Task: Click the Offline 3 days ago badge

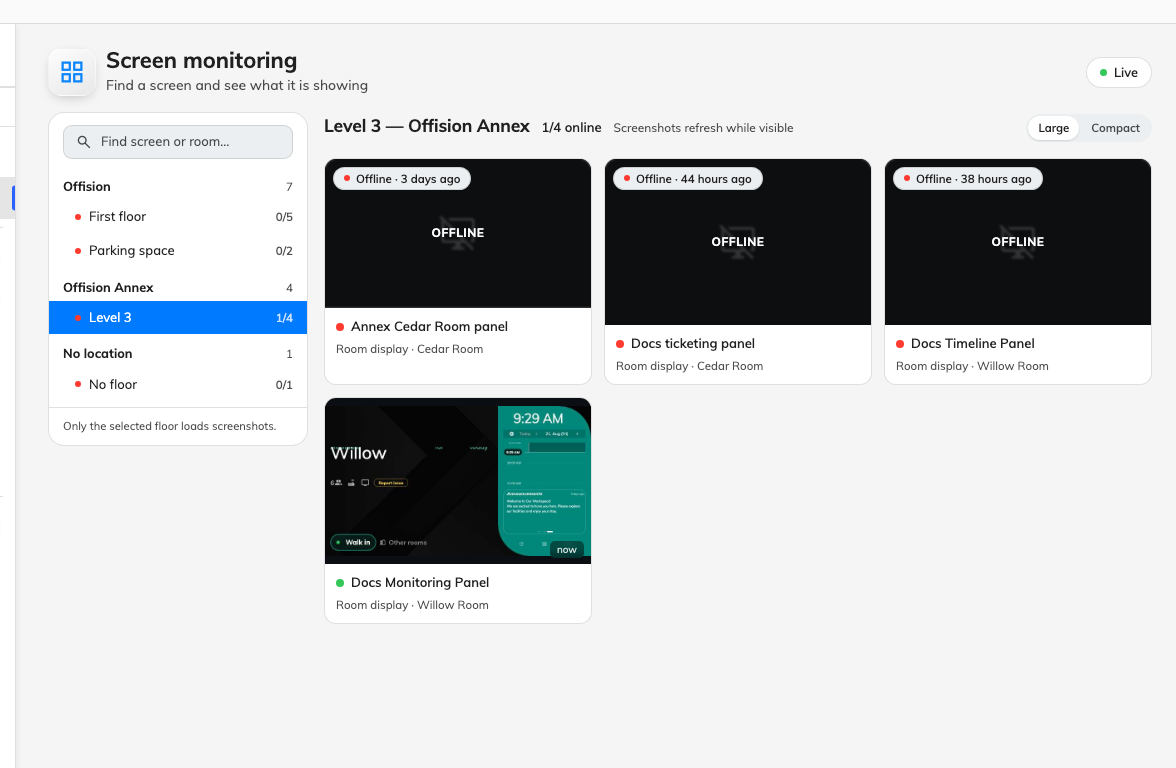Action: pos(402,178)
